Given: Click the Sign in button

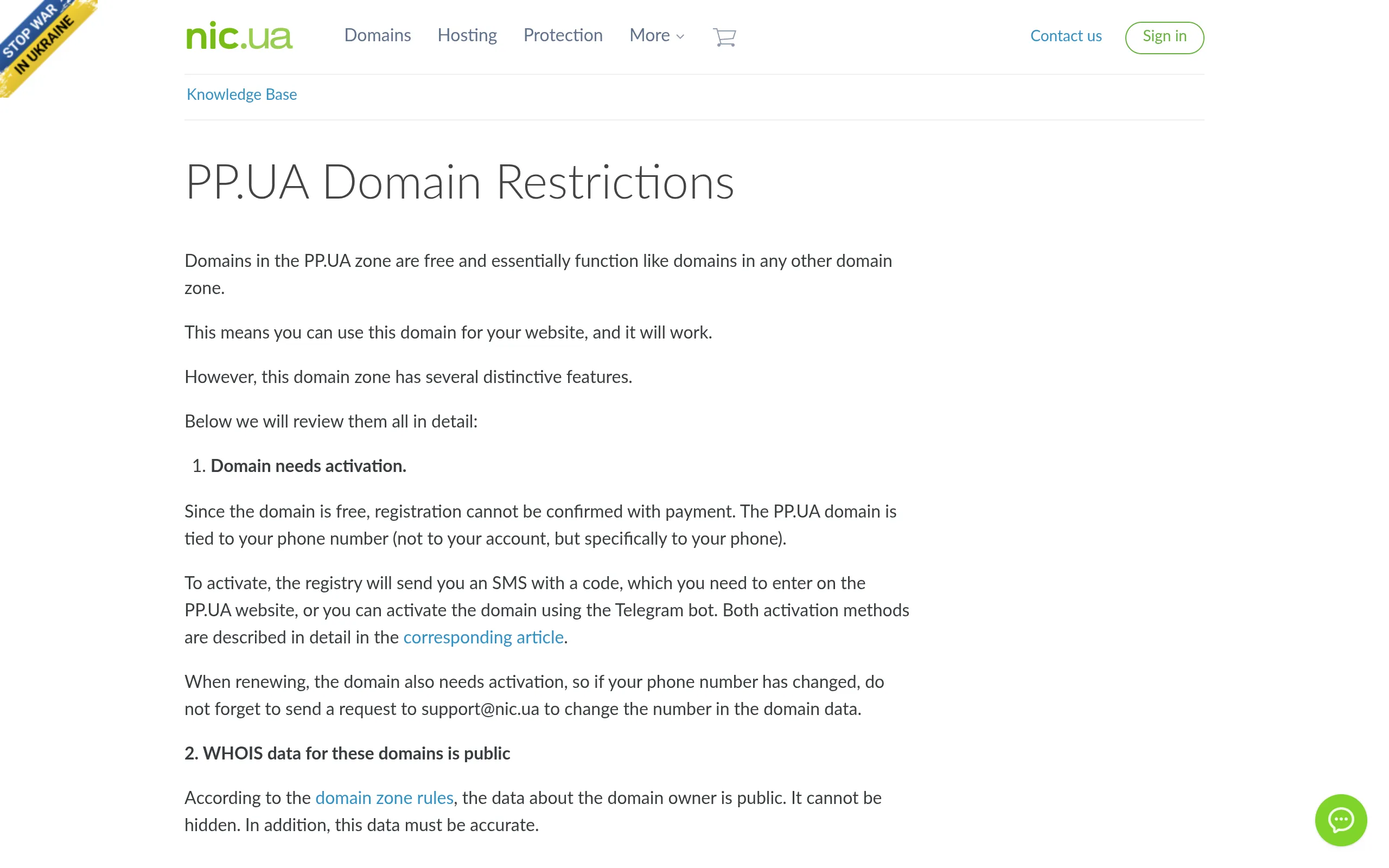Looking at the screenshot, I should pos(1164,37).
